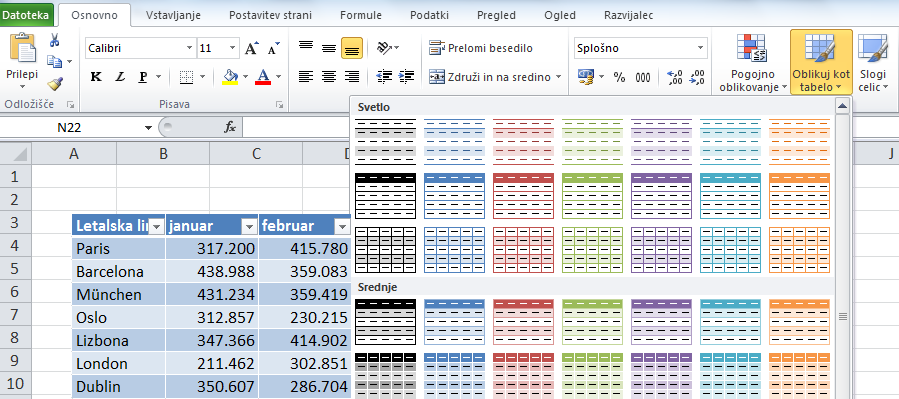Switch to the Formule ribbon tab
The image size is (899, 399).
(361, 15)
